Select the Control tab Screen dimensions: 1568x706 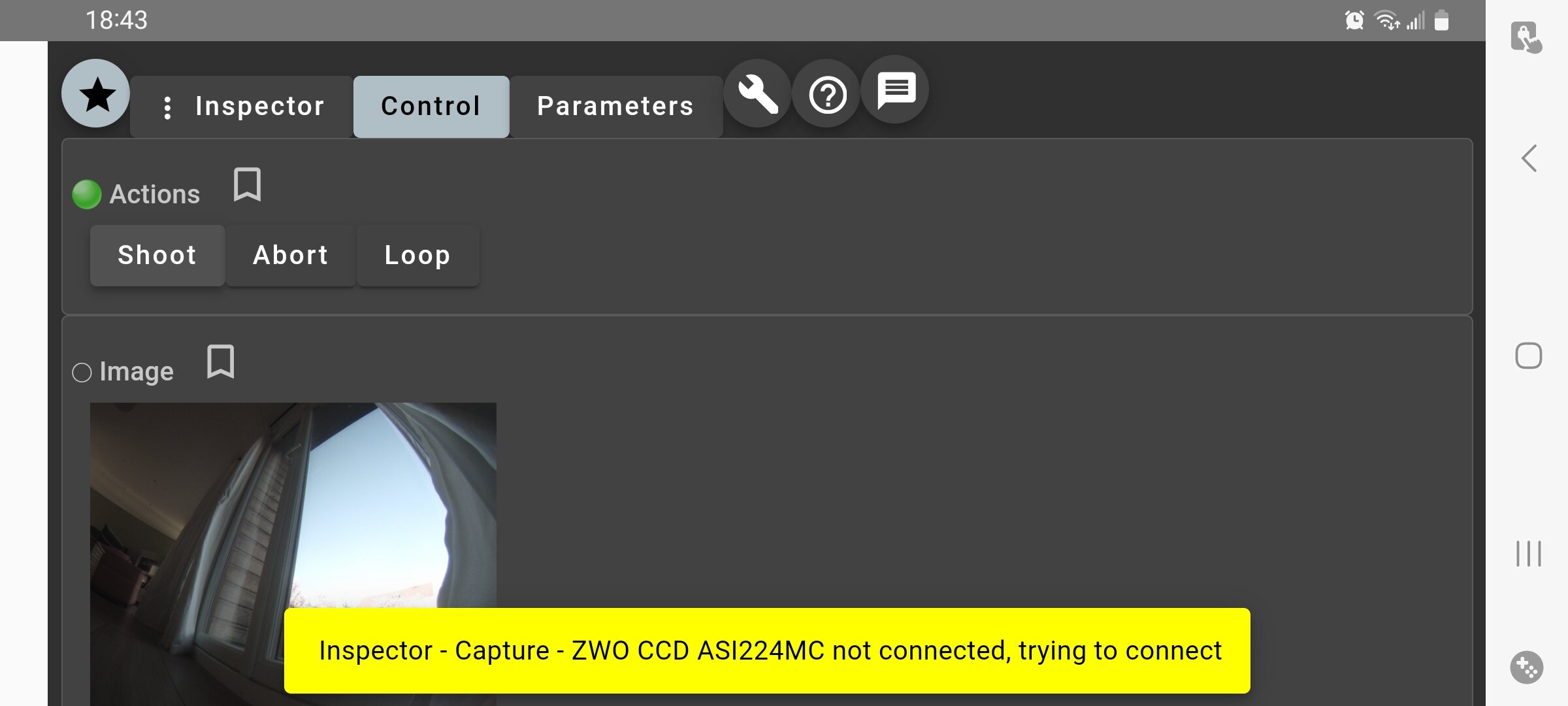[x=431, y=107]
